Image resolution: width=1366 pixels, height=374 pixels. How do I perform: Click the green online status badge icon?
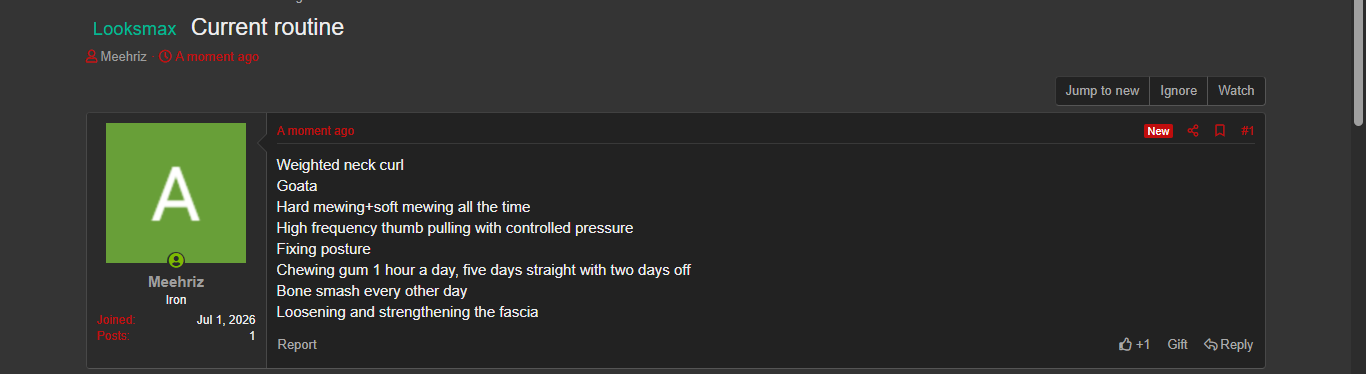(176, 260)
